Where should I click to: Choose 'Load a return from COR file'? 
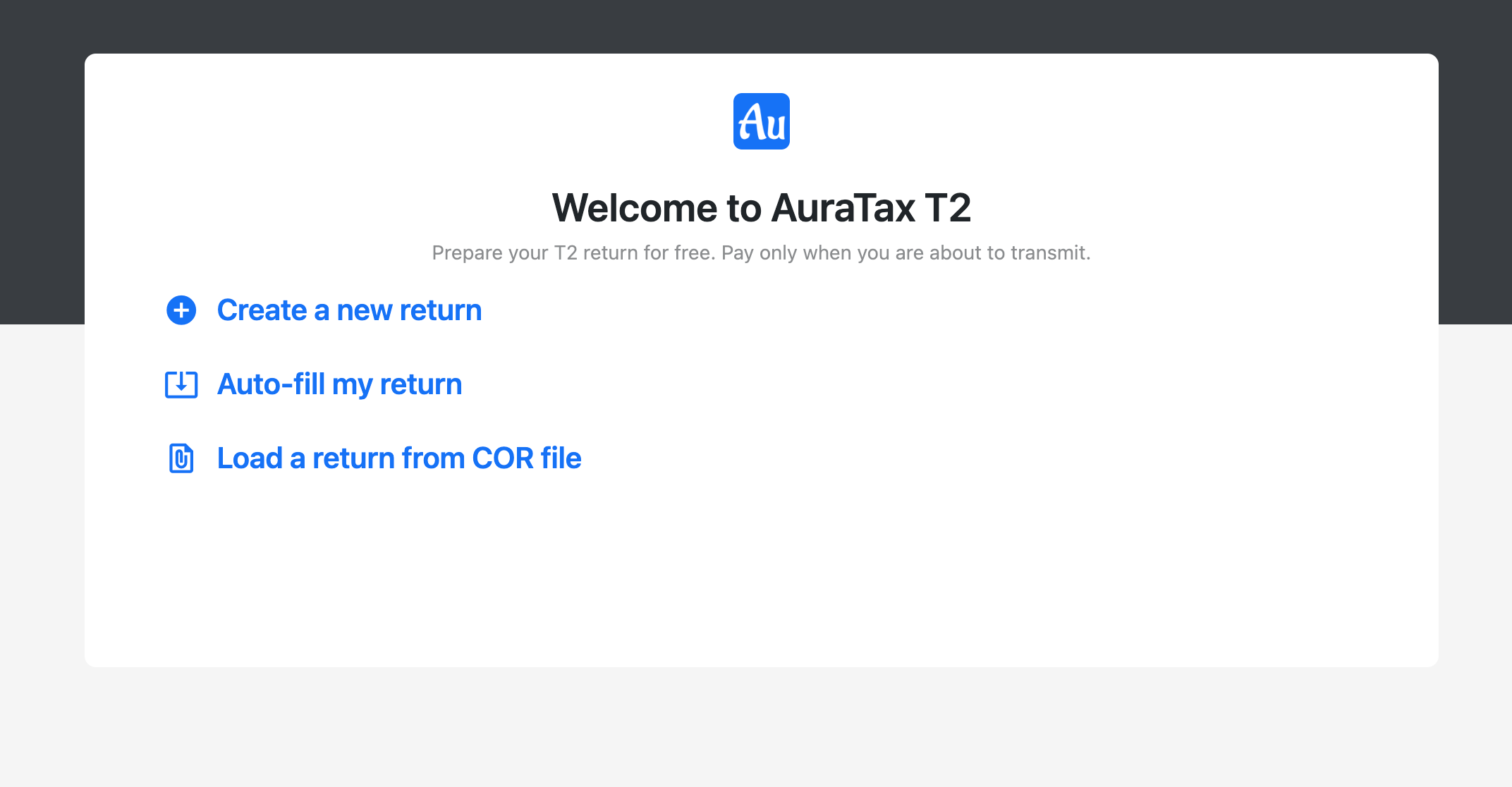tap(399, 458)
